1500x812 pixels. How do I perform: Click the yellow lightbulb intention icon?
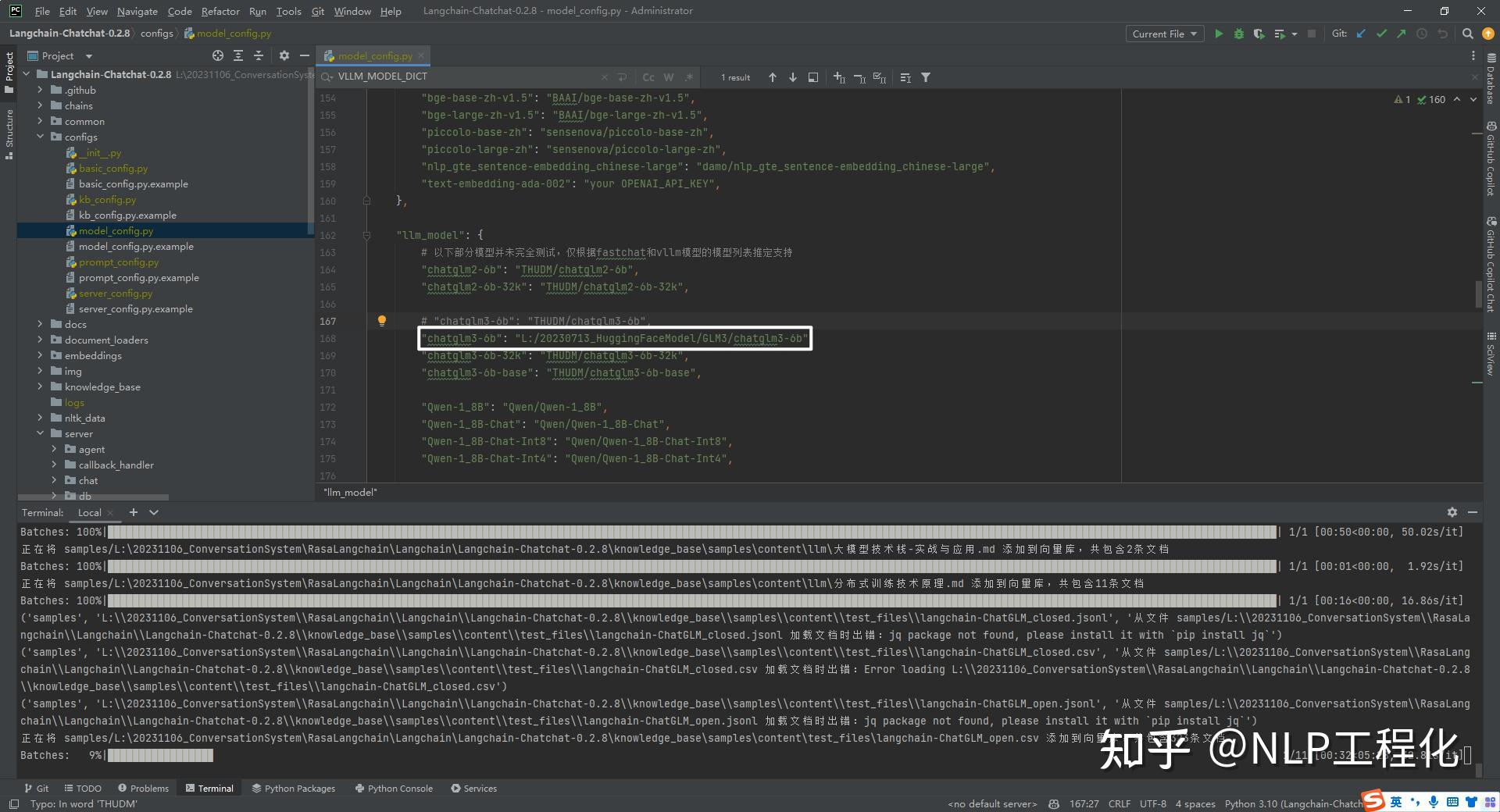tap(381, 321)
